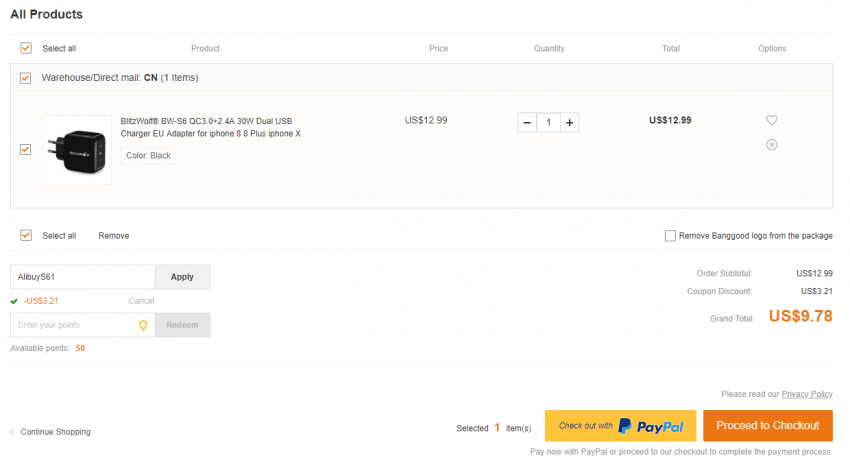The image size is (850, 469).
Task: Click the Options column header
Action: coord(772,49)
